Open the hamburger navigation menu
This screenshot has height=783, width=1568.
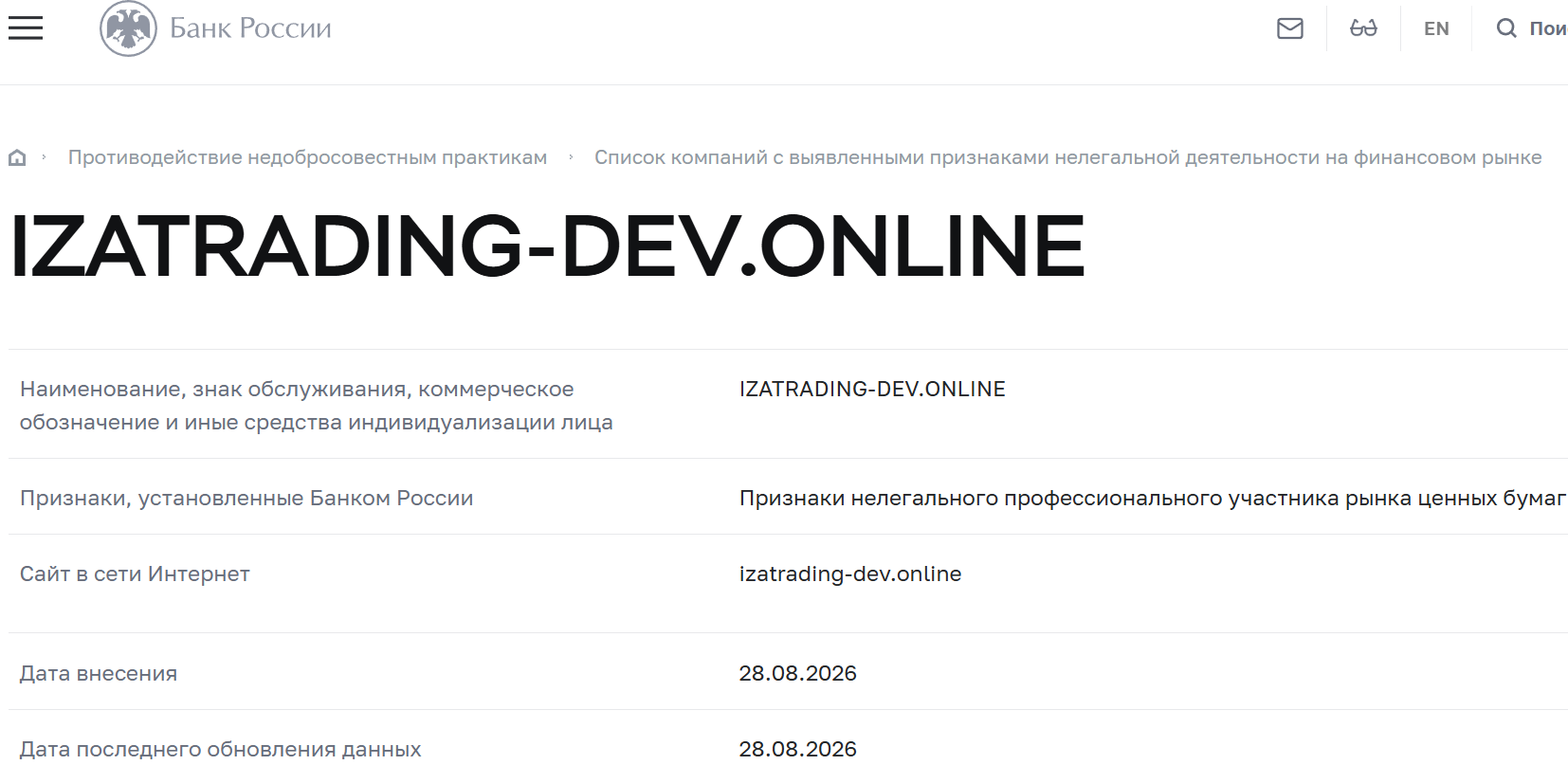tap(26, 28)
